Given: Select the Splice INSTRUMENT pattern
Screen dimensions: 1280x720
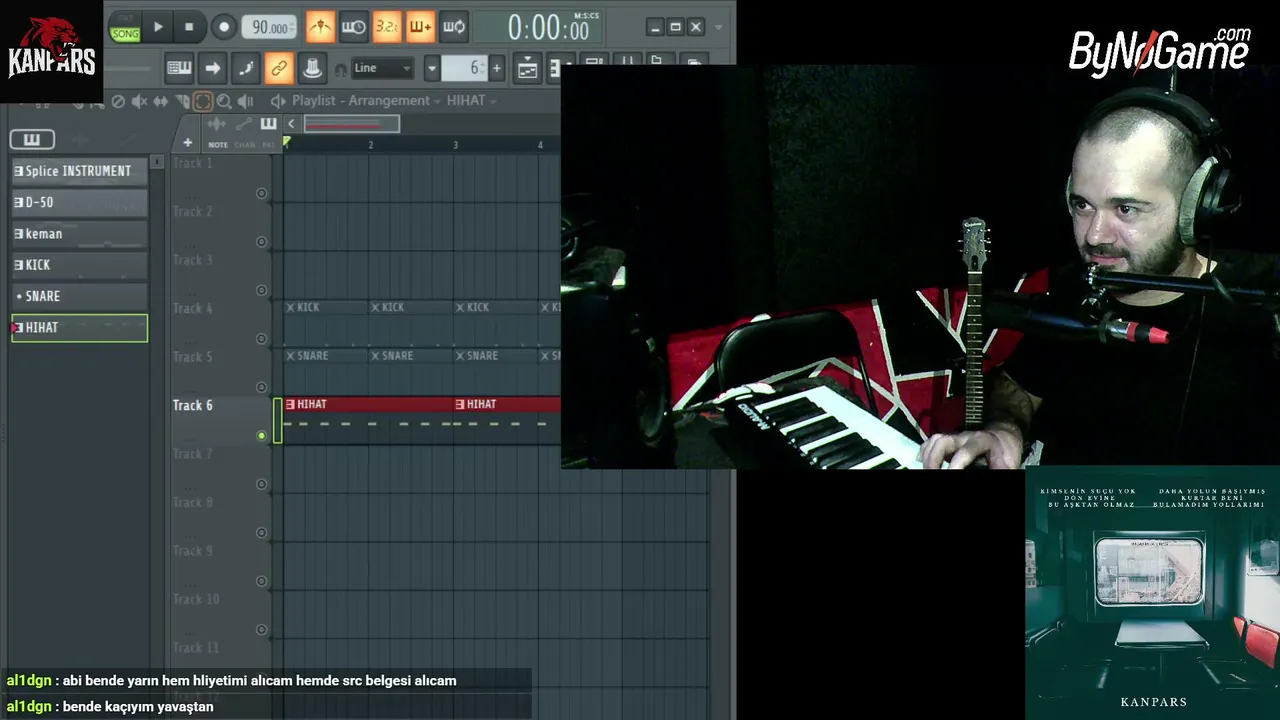Looking at the screenshot, I should (x=79, y=171).
